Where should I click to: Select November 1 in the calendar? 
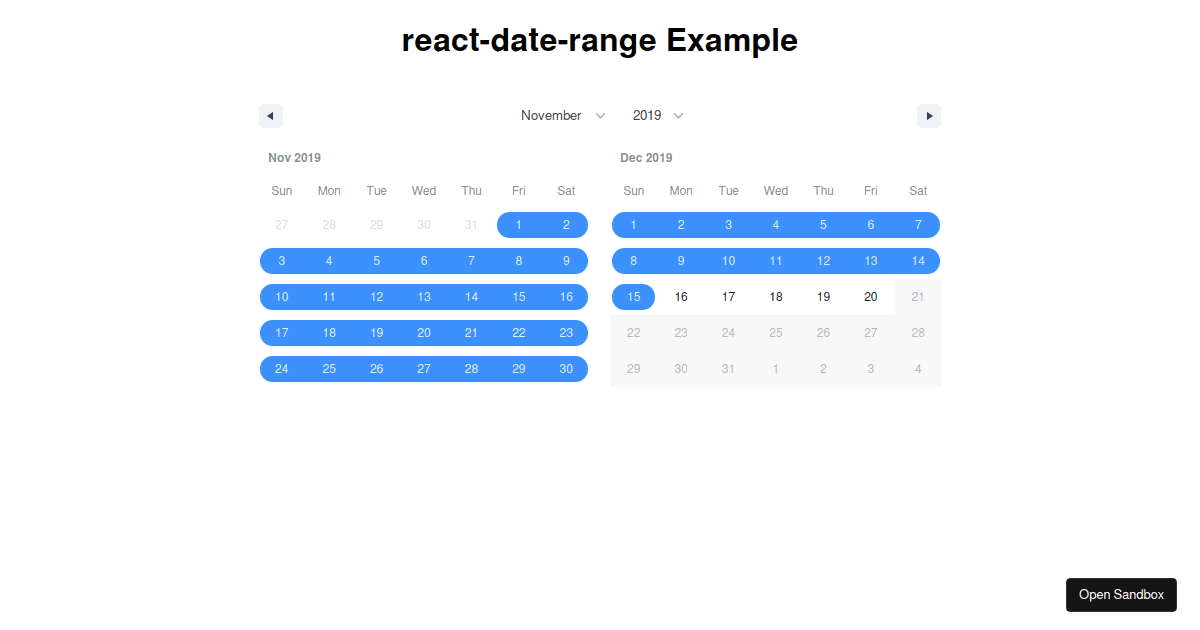coord(519,224)
